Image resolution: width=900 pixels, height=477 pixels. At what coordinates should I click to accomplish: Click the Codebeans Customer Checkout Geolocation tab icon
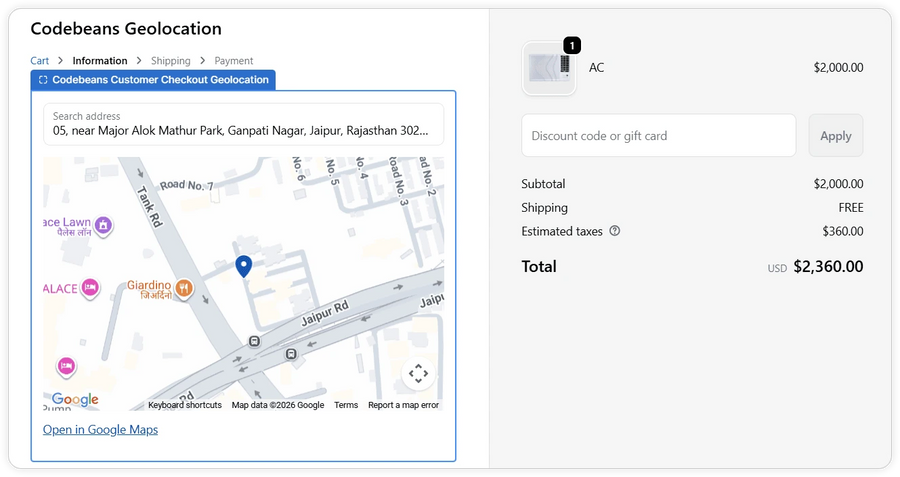(x=43, y=80)
